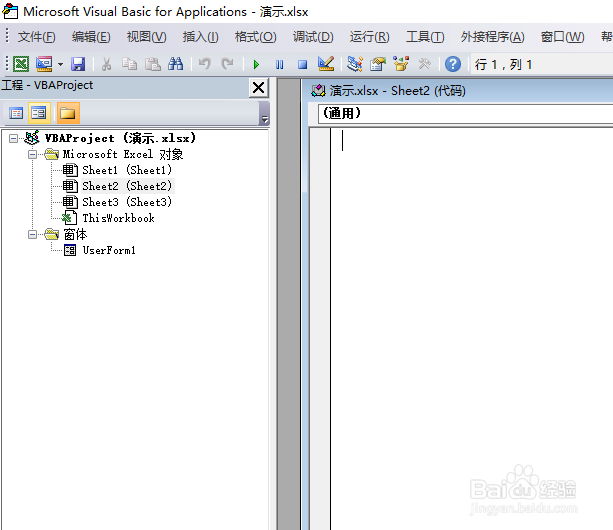Click the 行 1, 列 1 position indicator
This screenshot has height=530, width=613.
504,64
